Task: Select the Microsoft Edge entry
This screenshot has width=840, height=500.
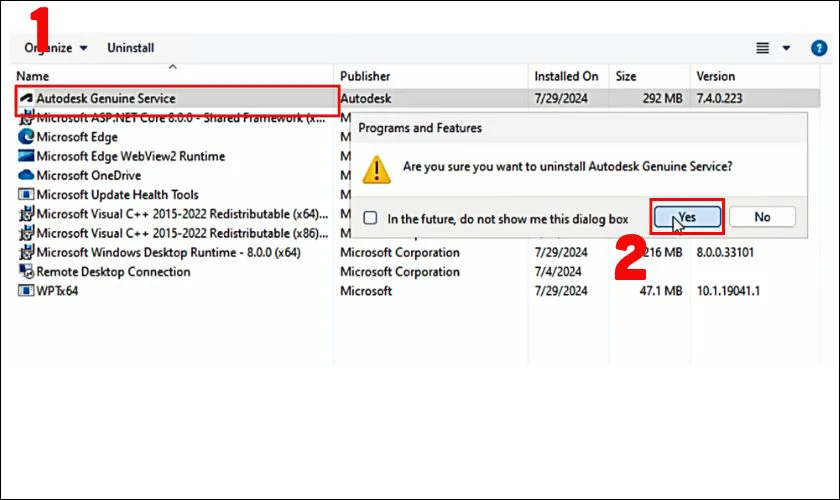Action: click(x=77, y=137)
